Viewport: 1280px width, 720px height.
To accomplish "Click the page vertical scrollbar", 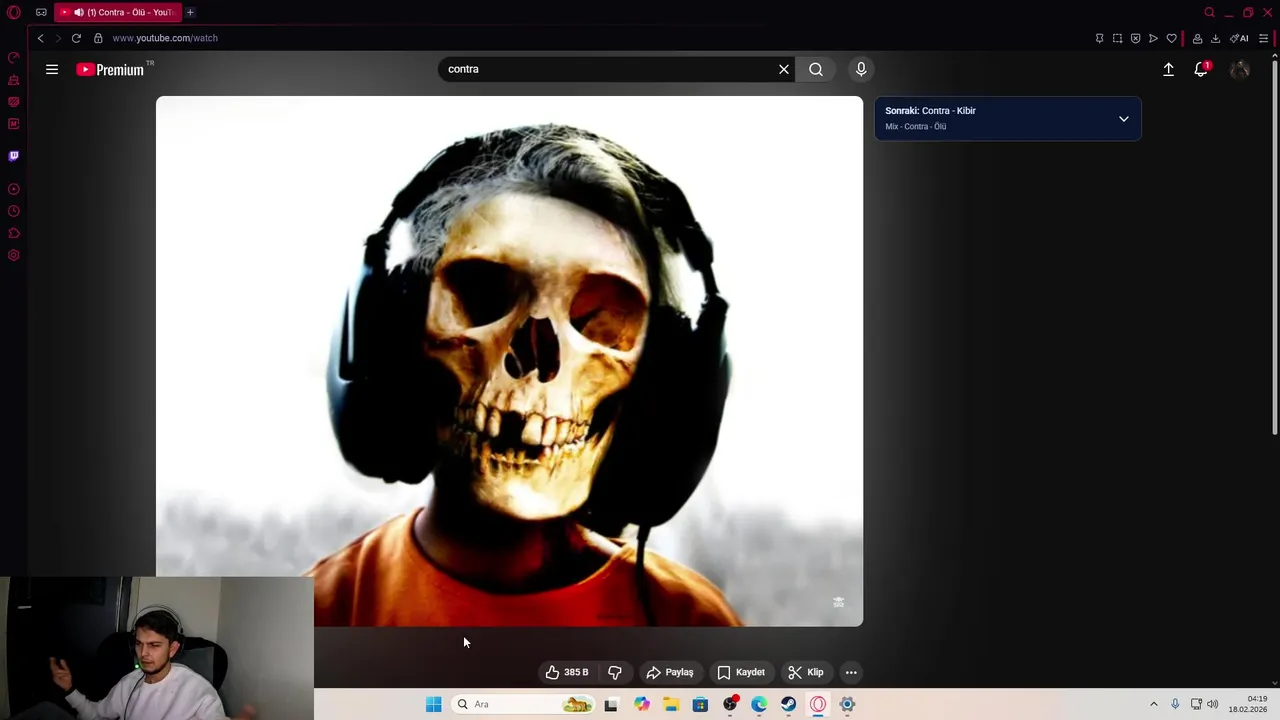I will click(1274, 250).
